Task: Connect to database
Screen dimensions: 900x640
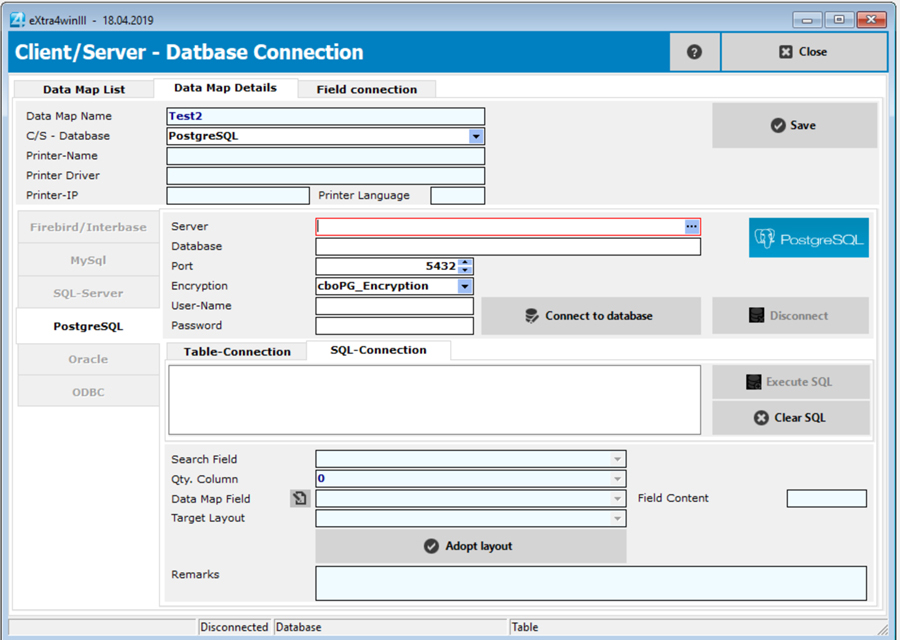Action: 591,316
